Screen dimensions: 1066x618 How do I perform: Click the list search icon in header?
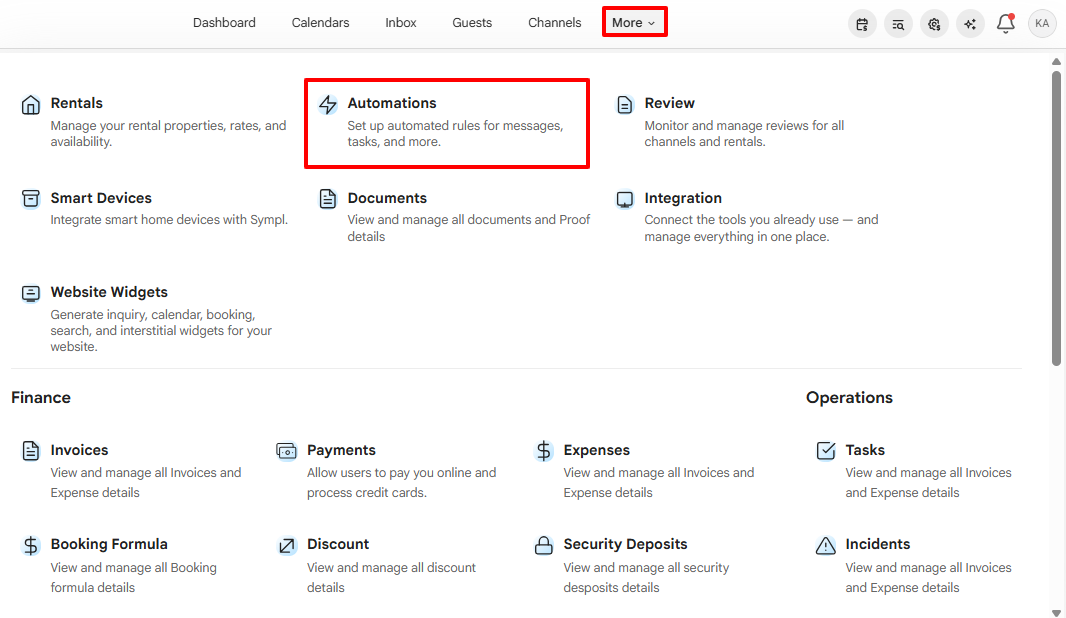pyautogui.click(x=898, y=24)
